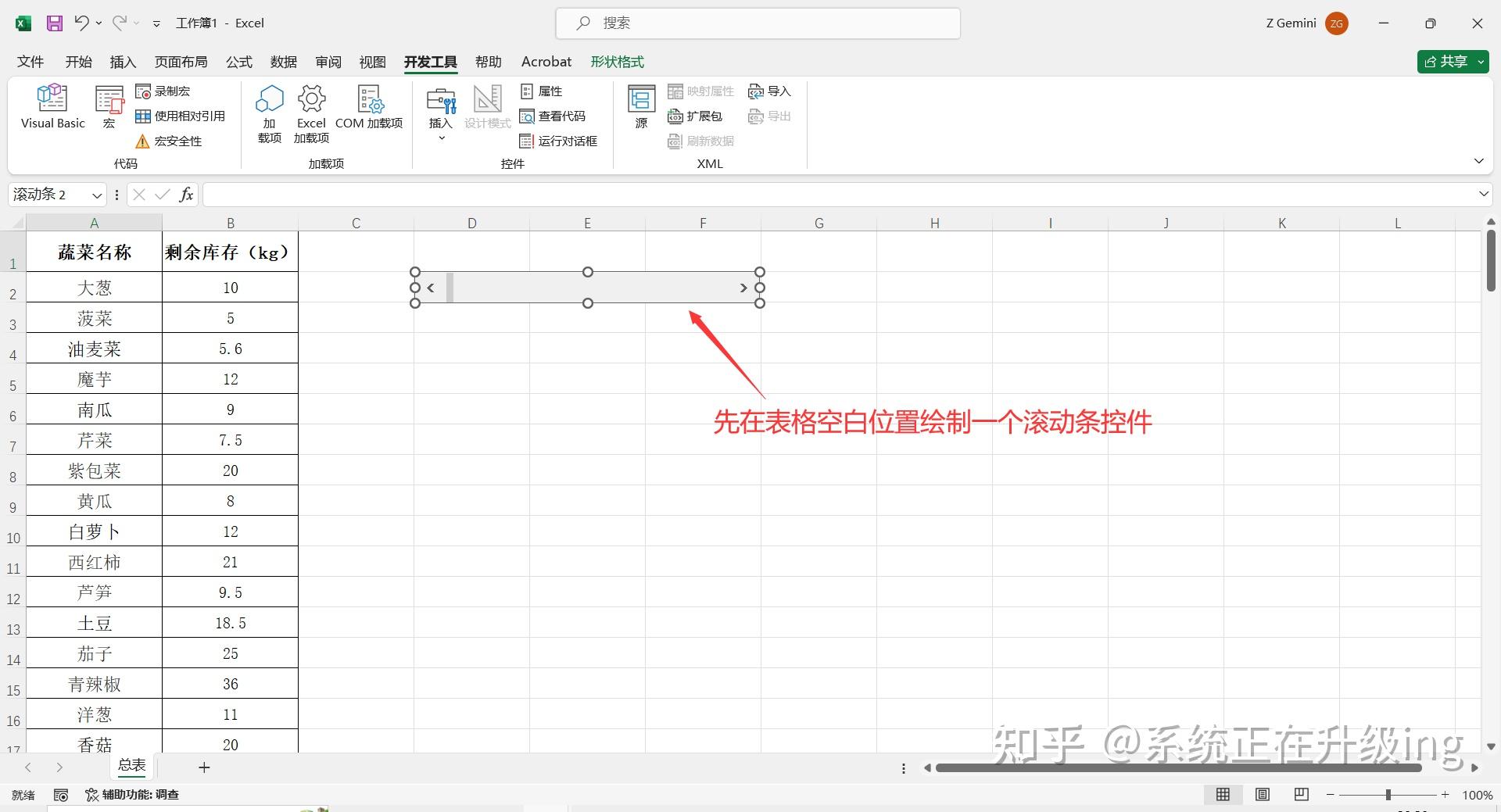
Task: Switch to Page Break Preview icon
Action: click(1302, 795)
